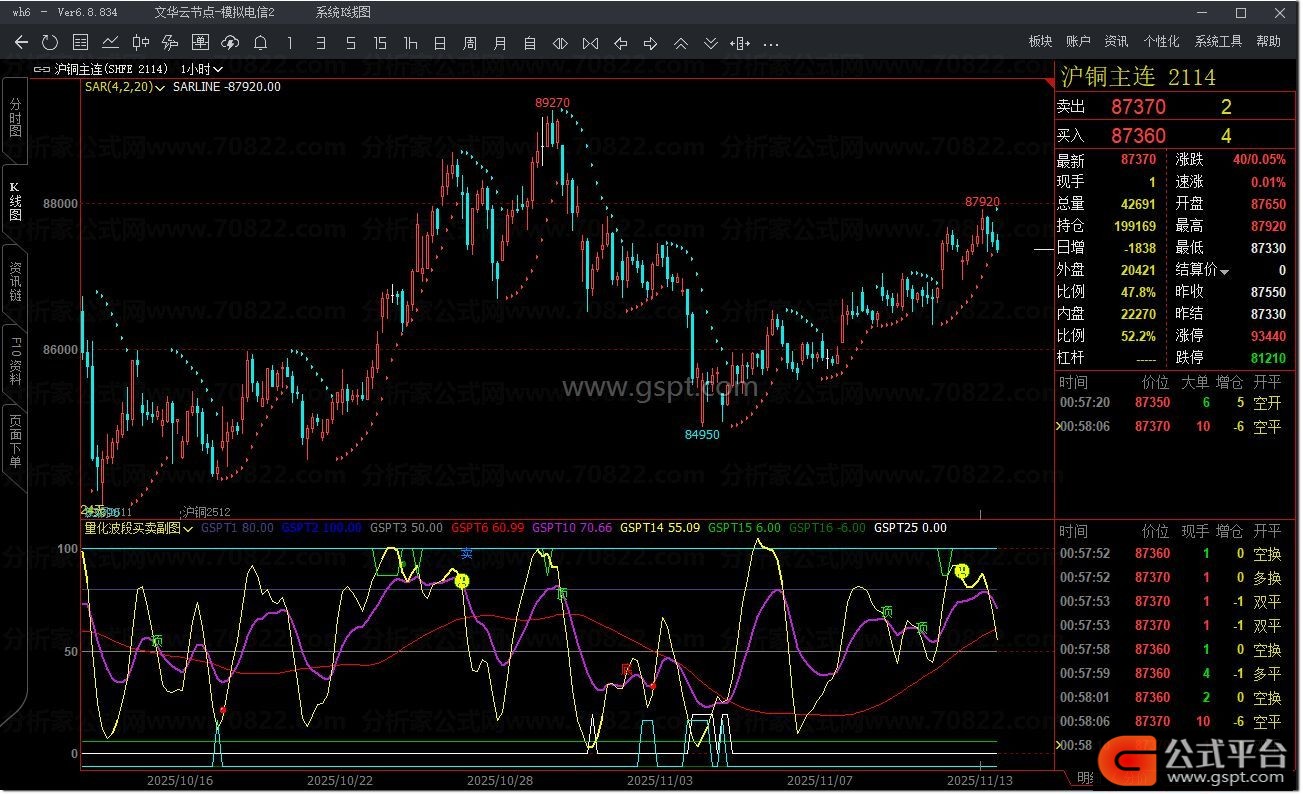Select the daily (日) period button
Image resolution: width=1303 pixels, height=794 pixels.
(440, 43)
